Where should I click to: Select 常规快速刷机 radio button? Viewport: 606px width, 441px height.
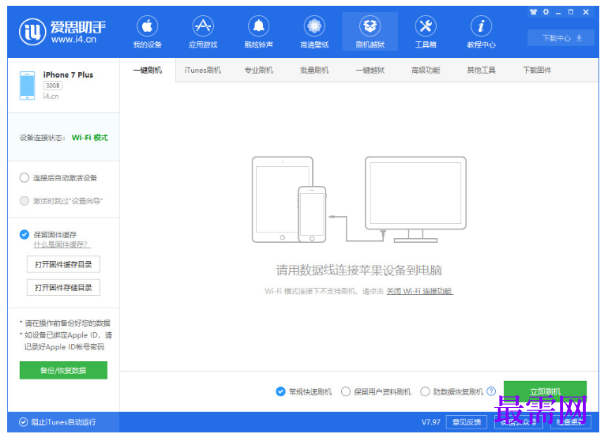281,392
